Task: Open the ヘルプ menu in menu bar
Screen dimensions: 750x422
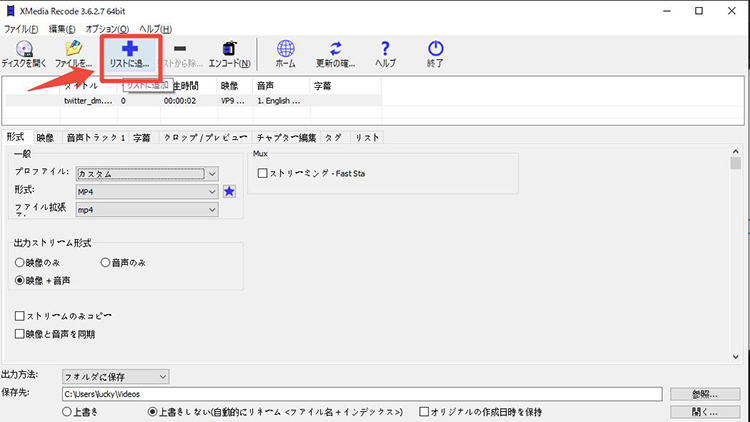Action: tap(155, 29)
